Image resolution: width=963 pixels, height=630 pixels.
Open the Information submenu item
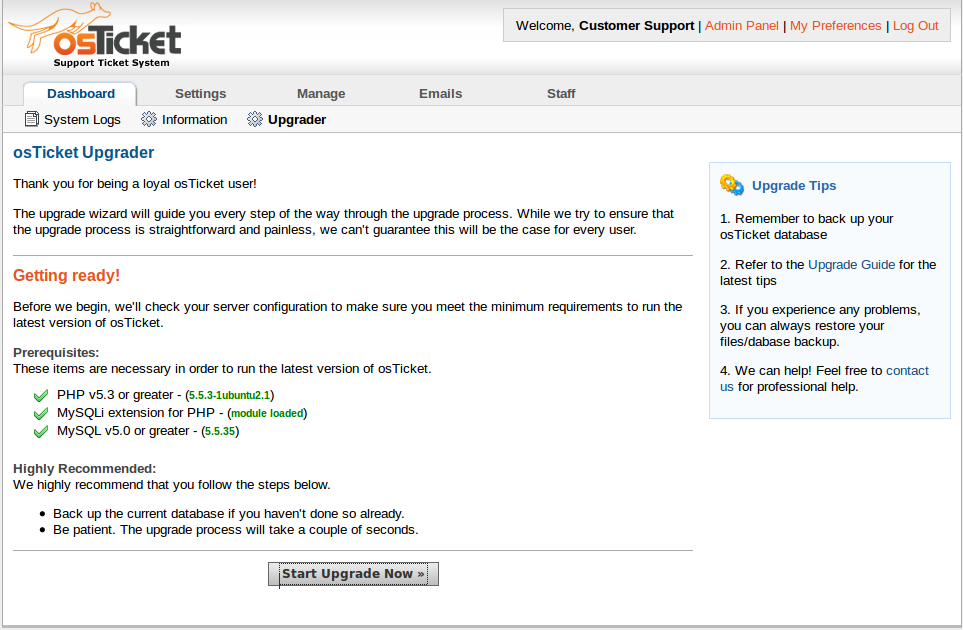[194, 120]
